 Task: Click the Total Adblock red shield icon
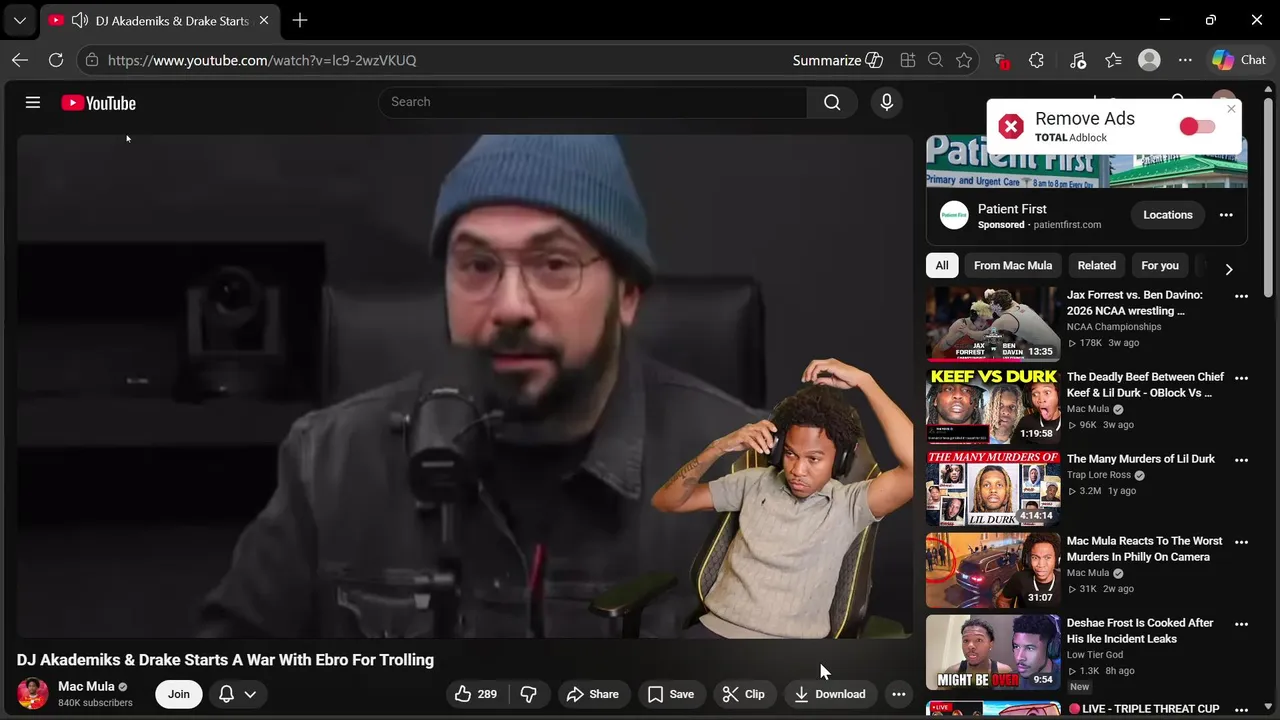point(1011,126)
